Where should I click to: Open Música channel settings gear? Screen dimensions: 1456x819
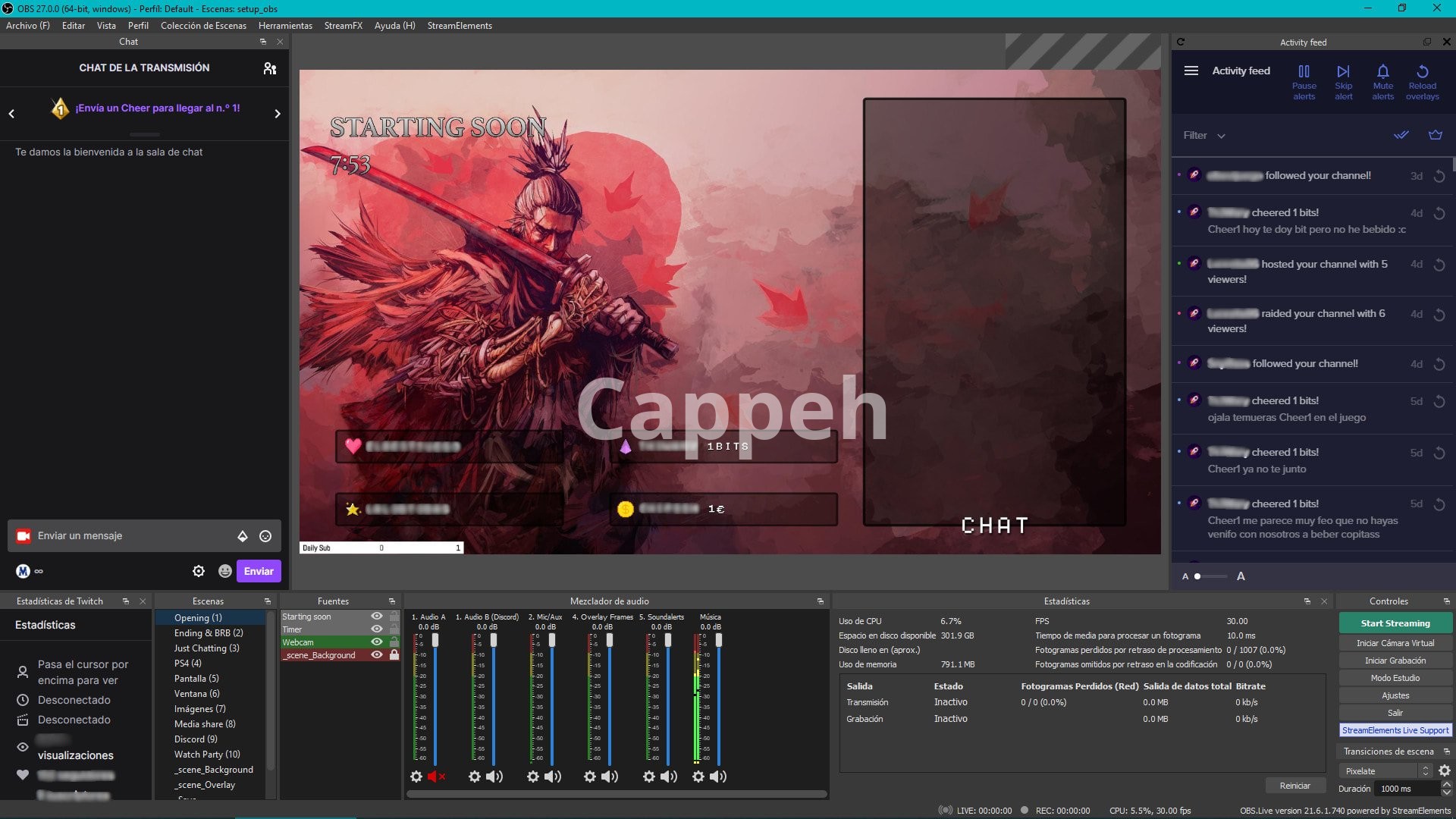[698, 777]
